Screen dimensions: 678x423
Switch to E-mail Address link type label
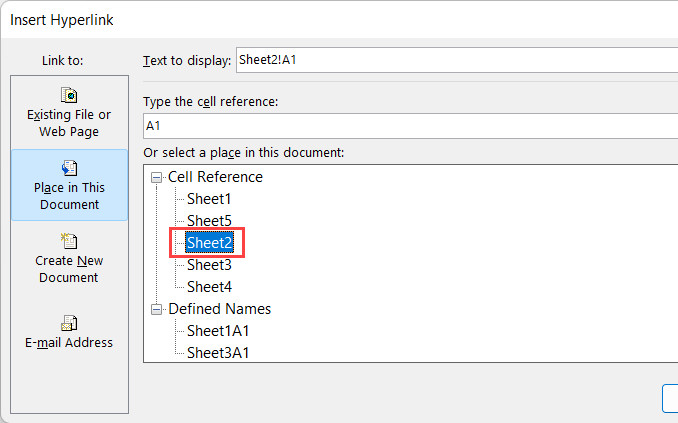pos(69,343)
